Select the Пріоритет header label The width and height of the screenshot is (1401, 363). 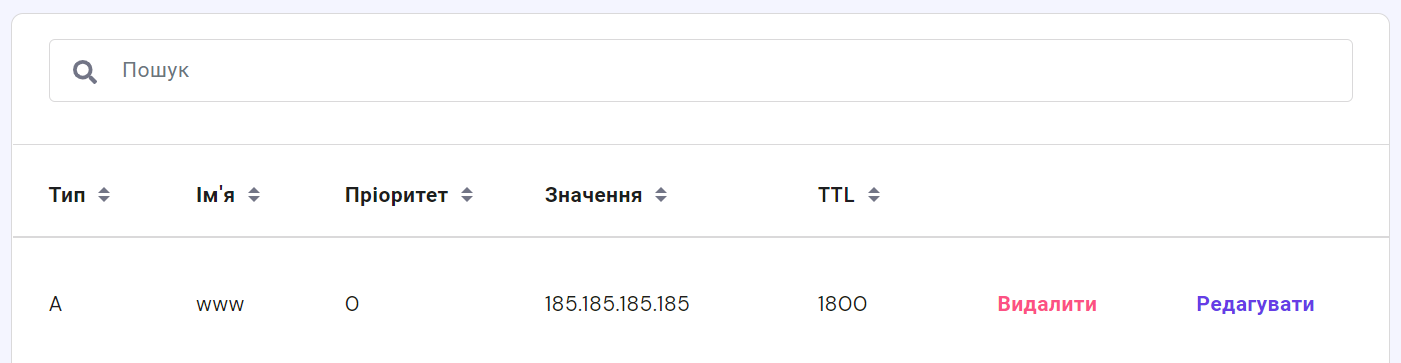tap(397, 195)
